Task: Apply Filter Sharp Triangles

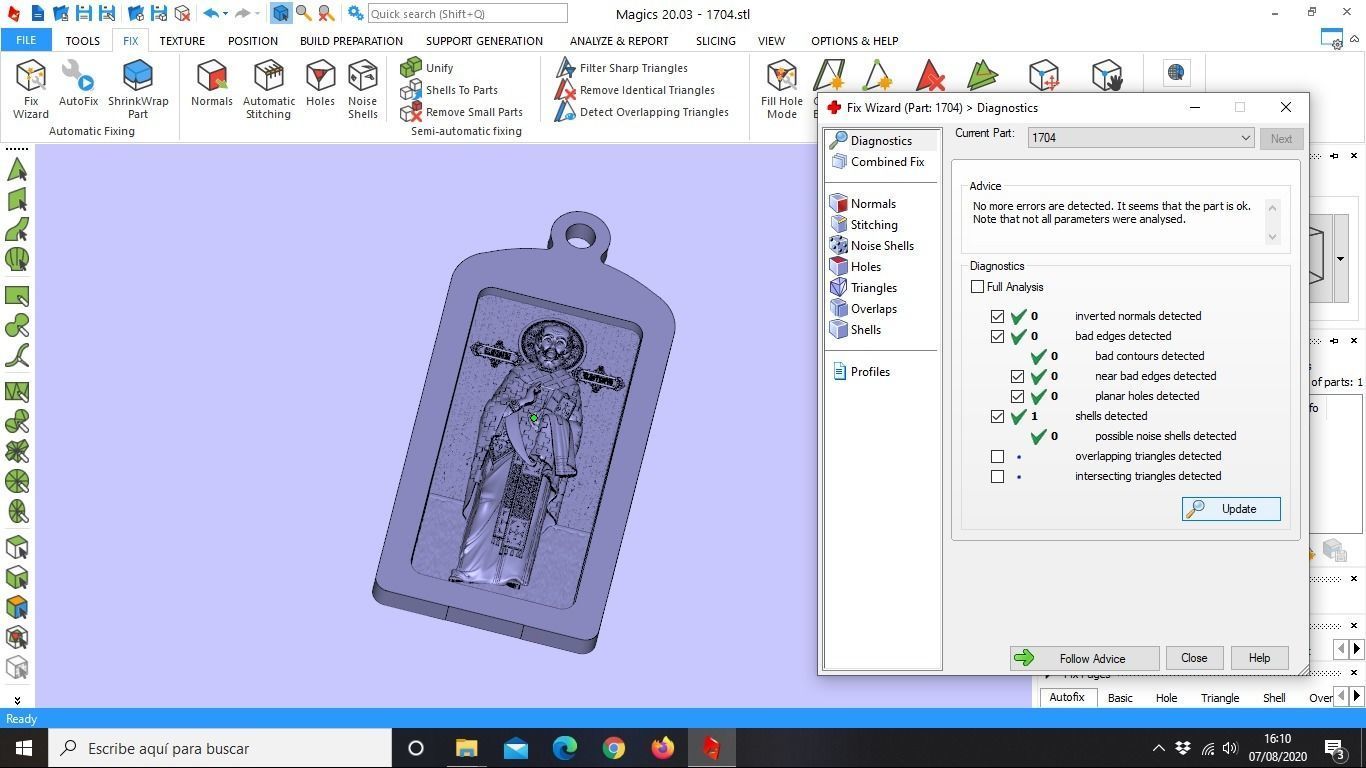Action: point(622,68)
